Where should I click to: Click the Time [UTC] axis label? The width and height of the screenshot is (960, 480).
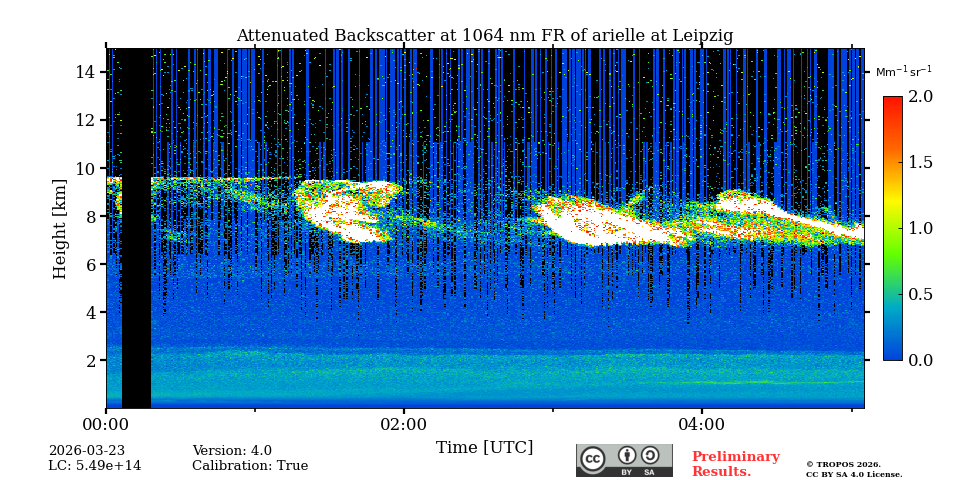click(484, 448)
